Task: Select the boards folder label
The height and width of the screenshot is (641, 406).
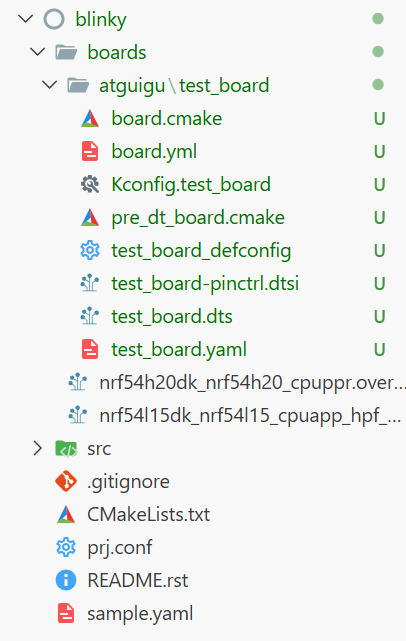Action: pos(117,52)
